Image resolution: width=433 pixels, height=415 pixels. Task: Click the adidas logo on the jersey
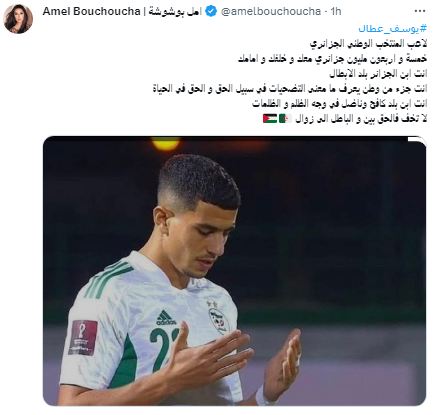click(x=166, y=318)
